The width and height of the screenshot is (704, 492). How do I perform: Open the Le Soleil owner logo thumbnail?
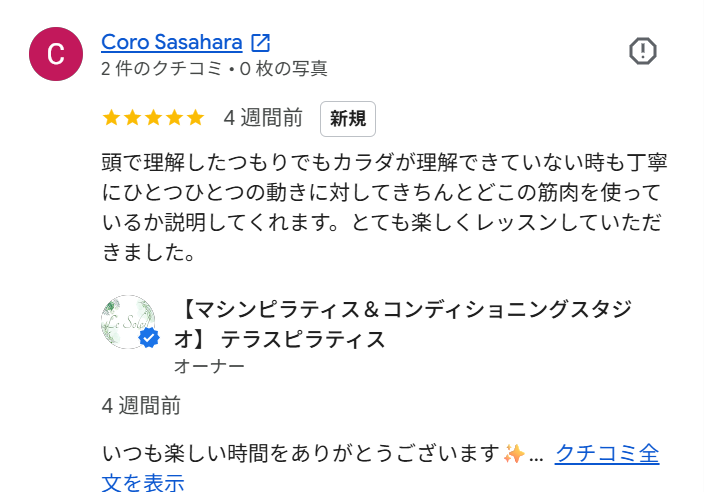click(x=128, y=322)
